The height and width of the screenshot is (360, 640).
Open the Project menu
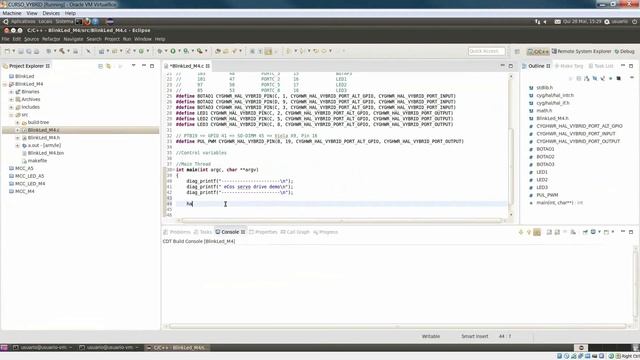(112, 39)
